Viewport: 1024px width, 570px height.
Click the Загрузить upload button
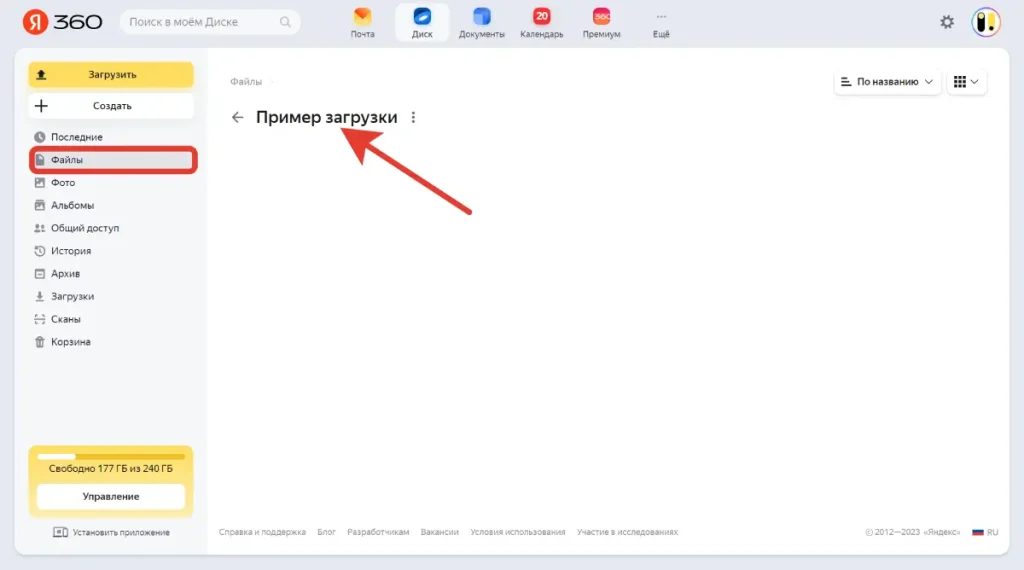pos(111,75)
